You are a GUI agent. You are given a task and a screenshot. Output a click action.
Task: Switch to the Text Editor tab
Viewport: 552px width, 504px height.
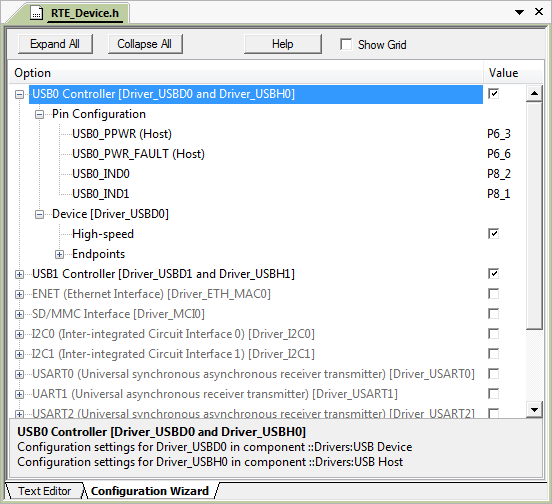45,491
